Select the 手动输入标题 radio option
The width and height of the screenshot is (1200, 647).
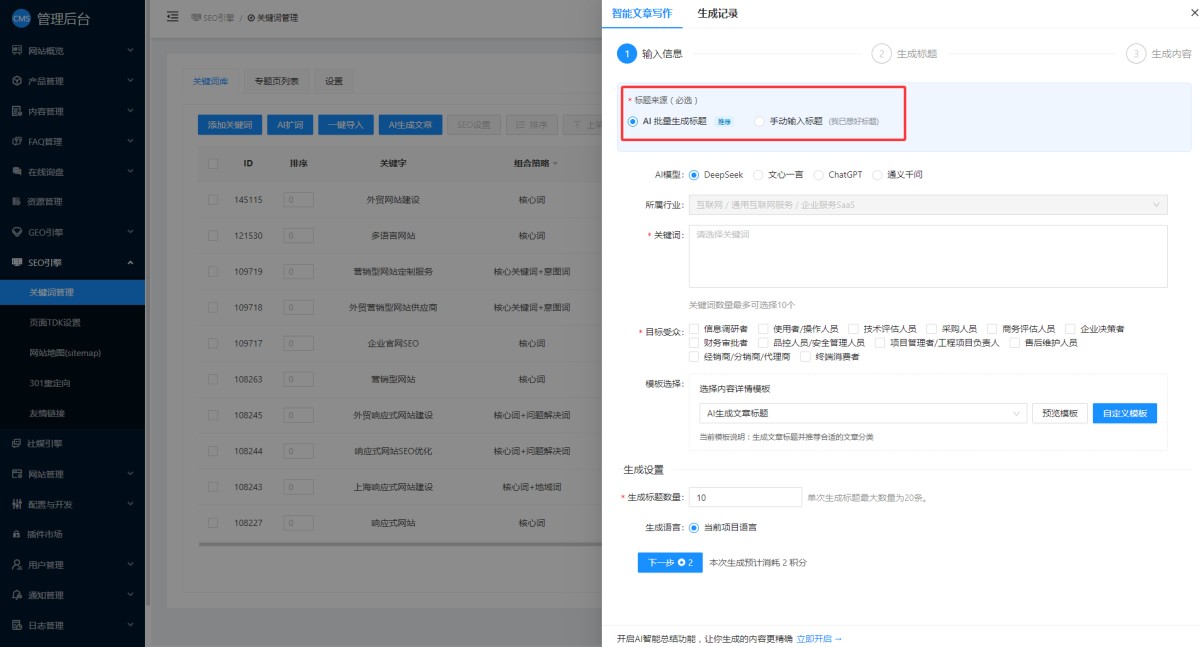click(760, 121)
